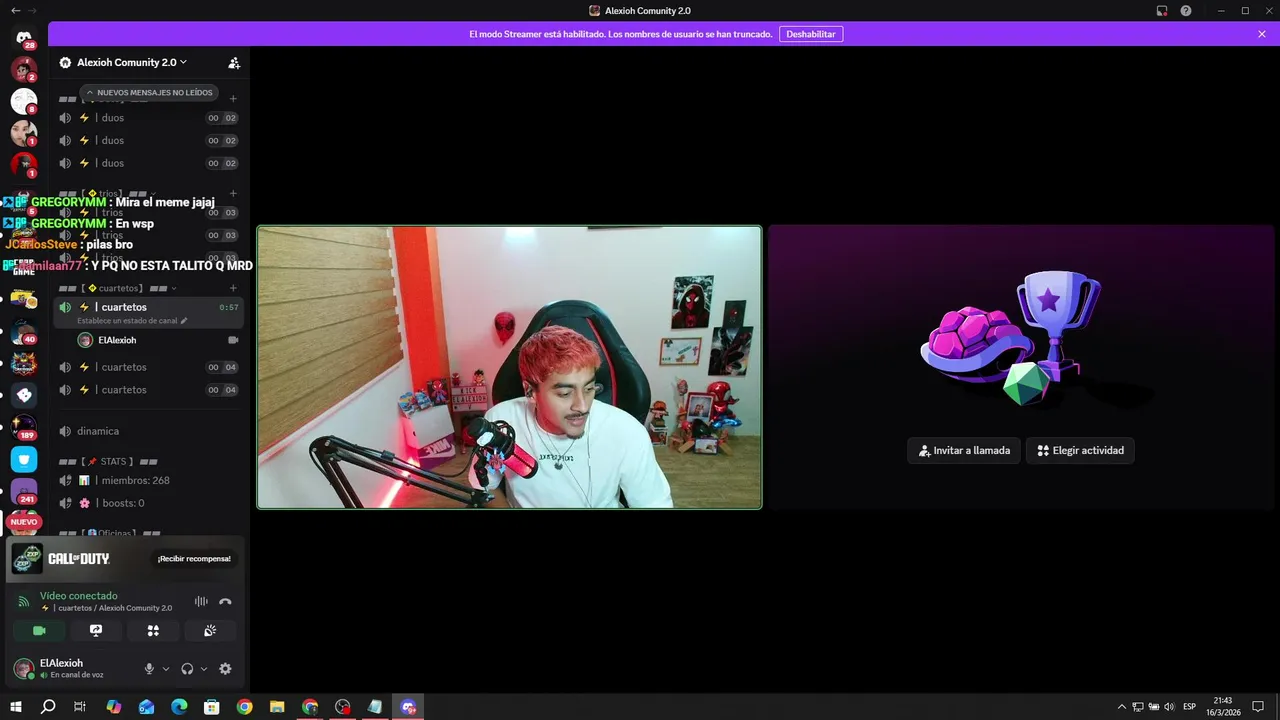Click ¡Recibir recompensa! on the quest card
The height and width of the screenshot is (720, 1280).
click(194, 559)
